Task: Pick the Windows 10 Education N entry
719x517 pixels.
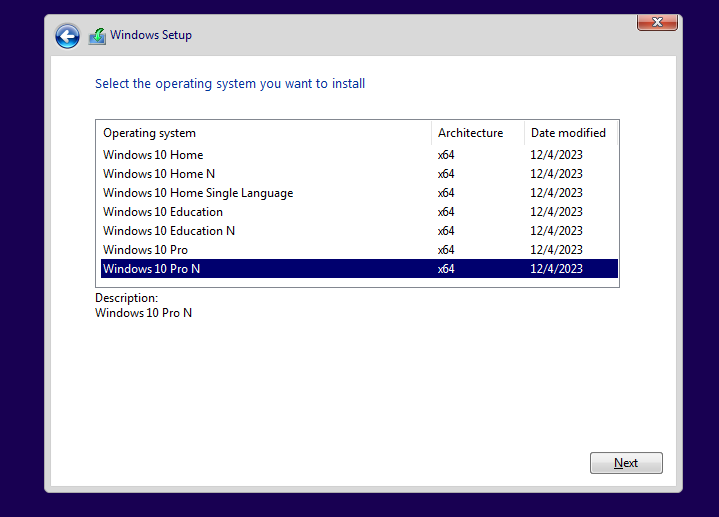Action: tap(169, 231)
